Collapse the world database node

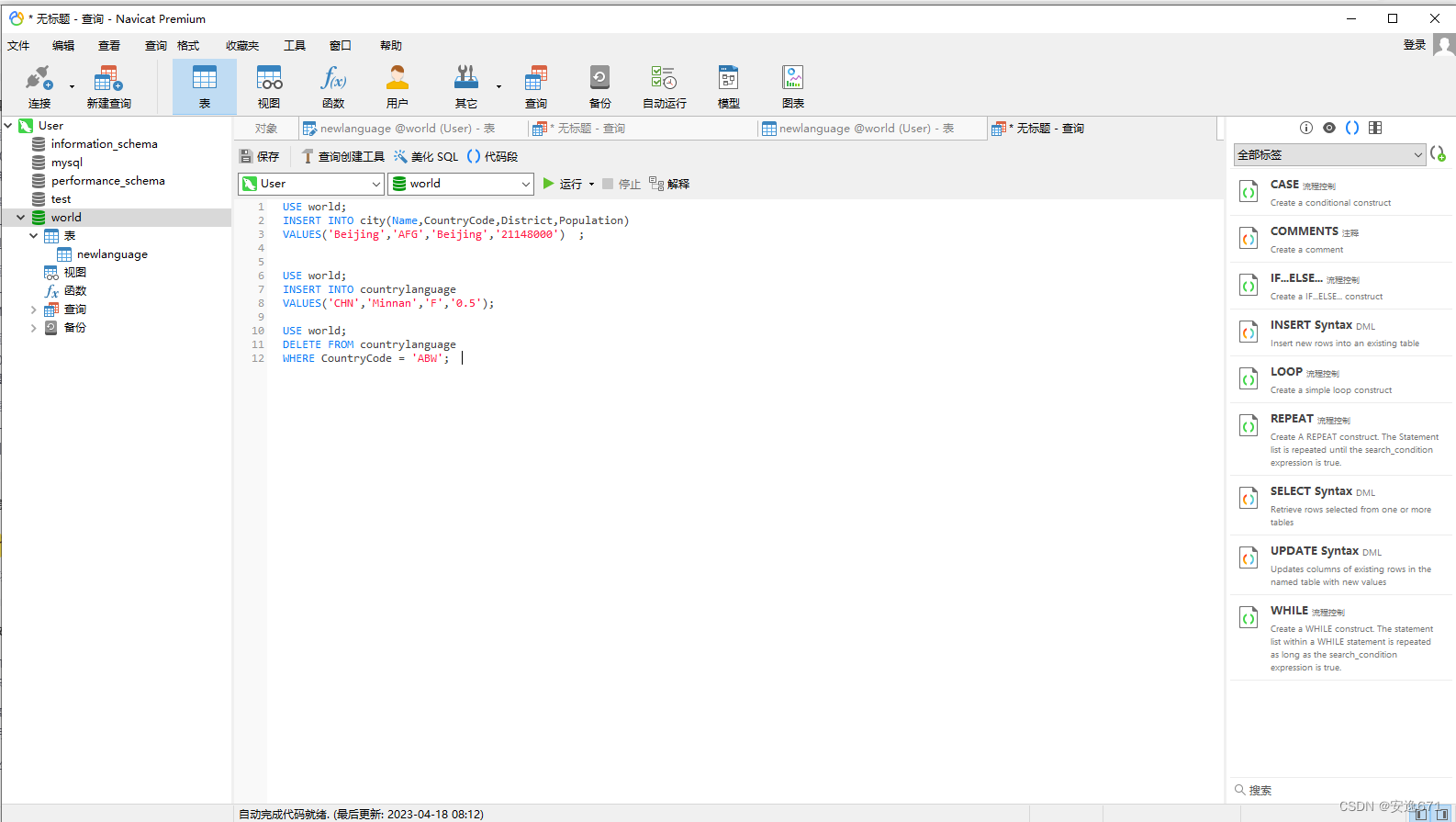21,218
